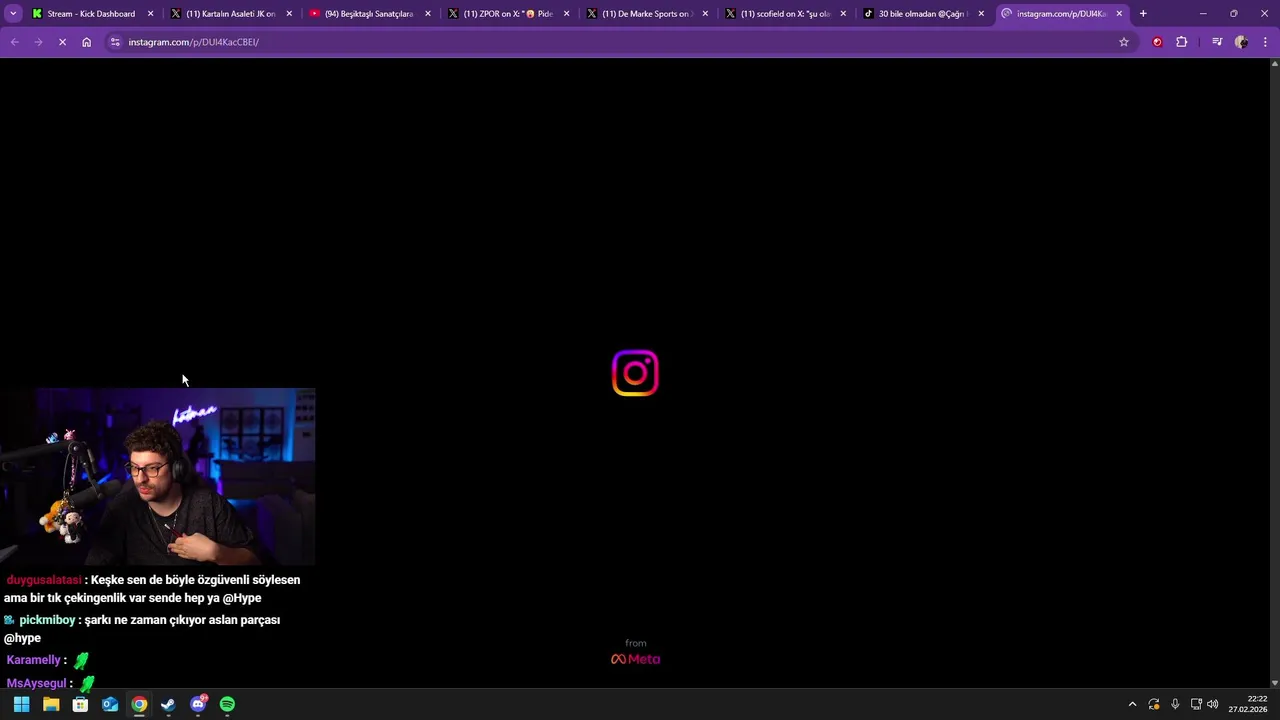Go forward to next page
This screenshot has width=1280, height=720.
tap(38, 42)
